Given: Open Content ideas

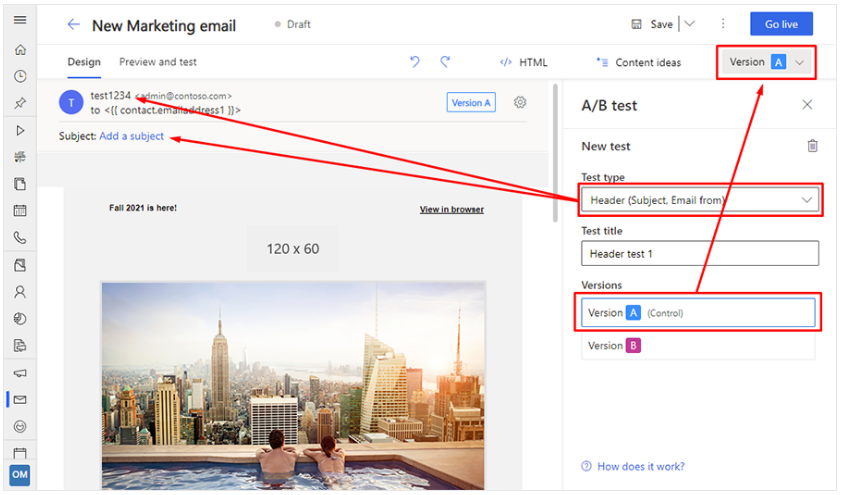Looking at the screenshot, I should click(x=638, y=62).
